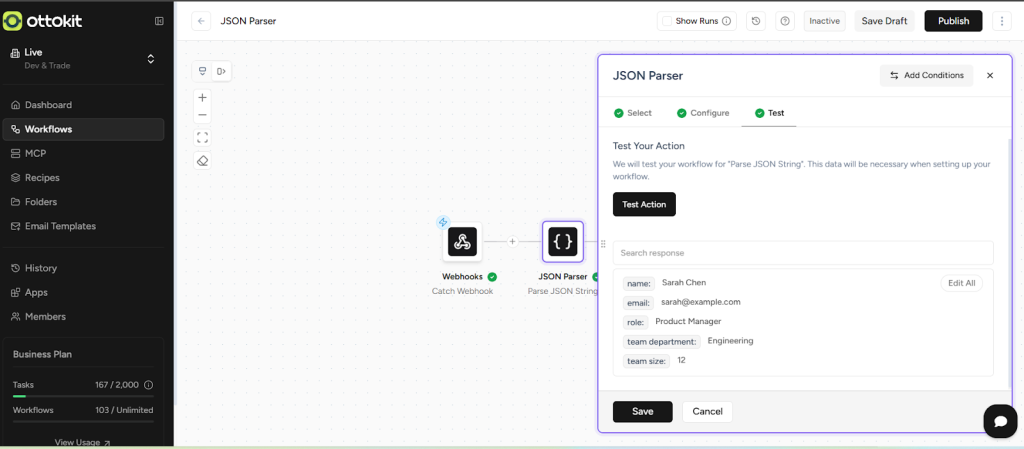Collapse the sidebar using the panel icon
The height and width of the screenshot is (449, 1024).
159,21
